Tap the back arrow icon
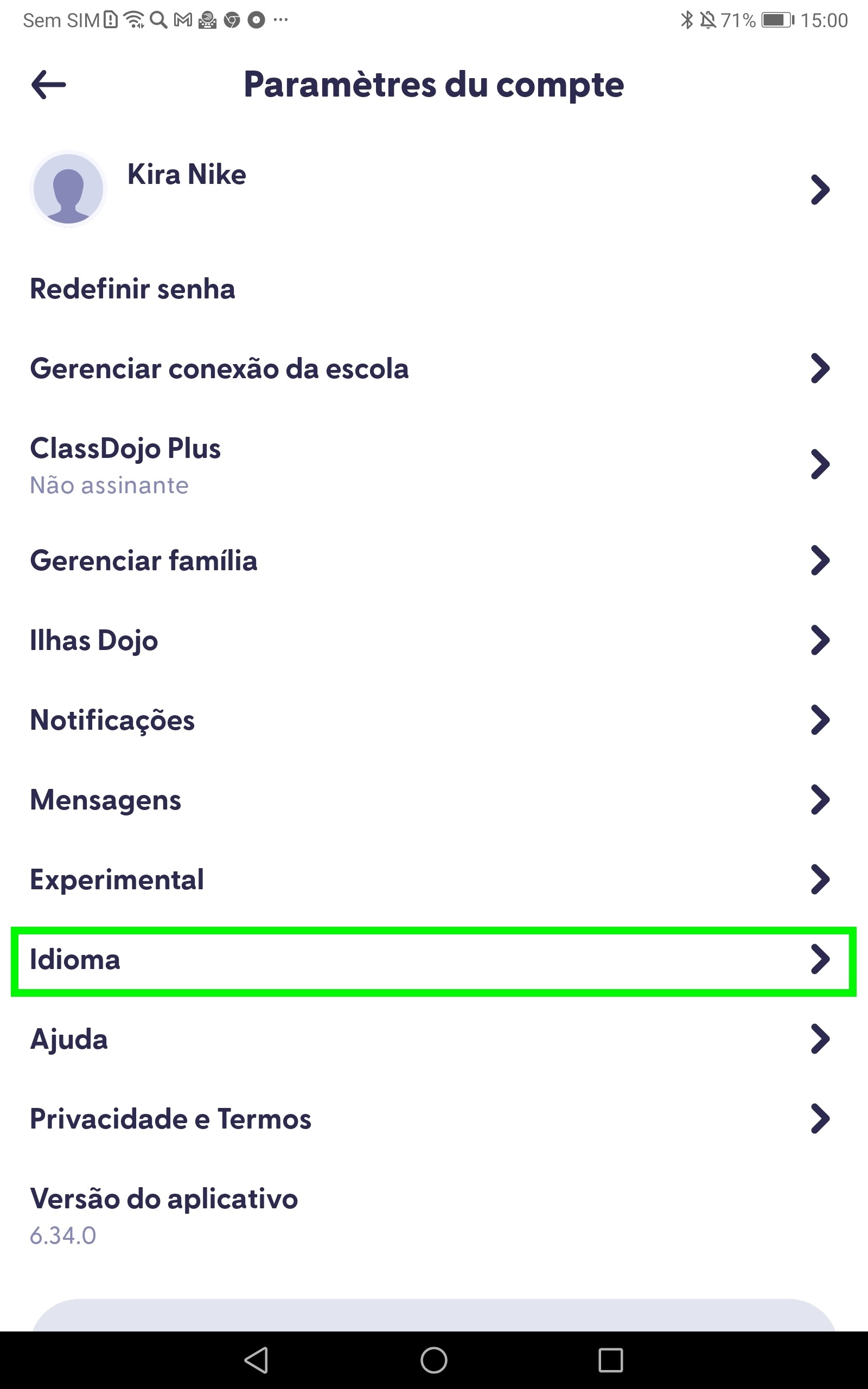 click(x=48, y=85)
